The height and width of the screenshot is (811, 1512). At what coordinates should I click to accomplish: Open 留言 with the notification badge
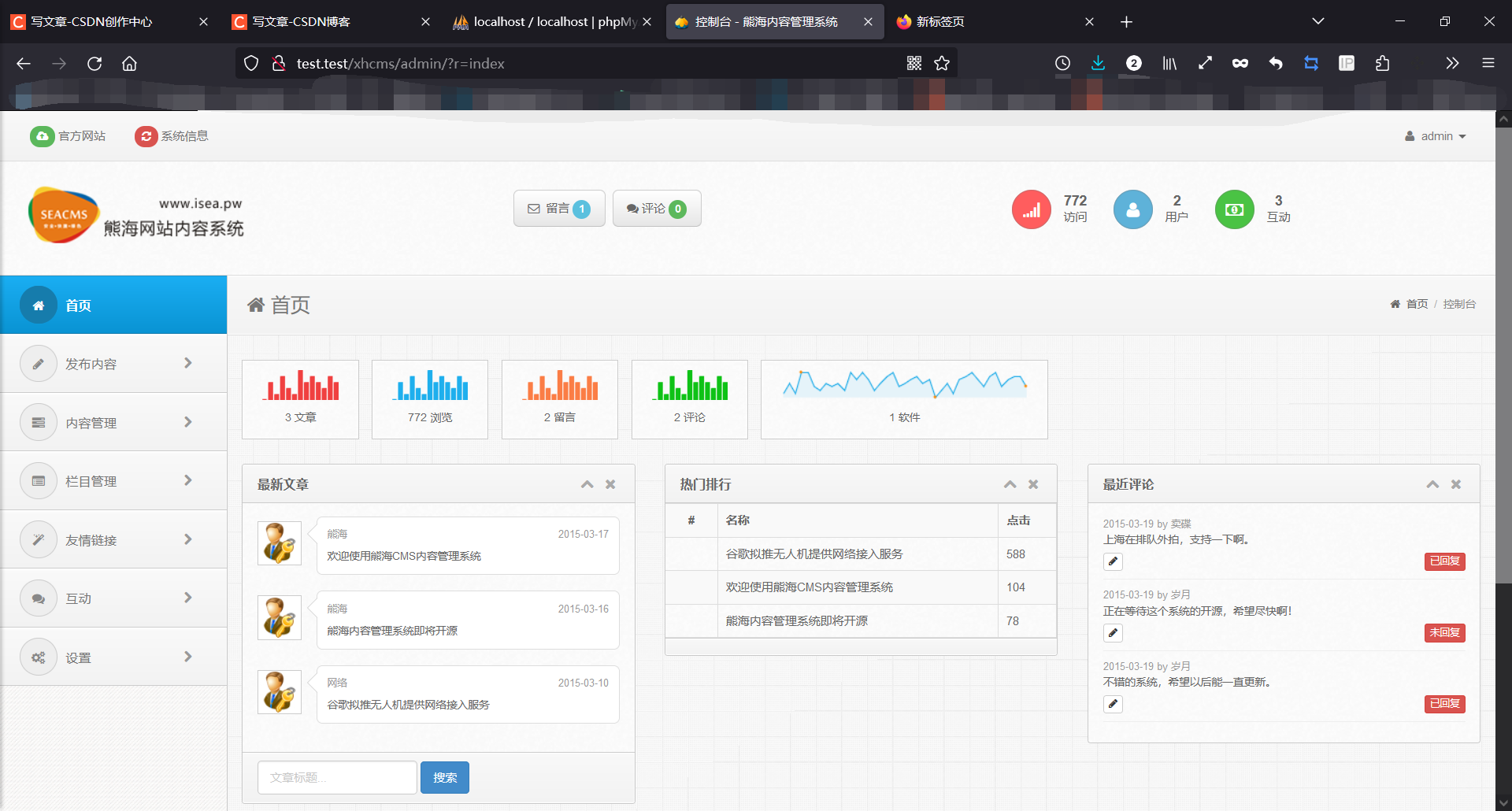558,208
